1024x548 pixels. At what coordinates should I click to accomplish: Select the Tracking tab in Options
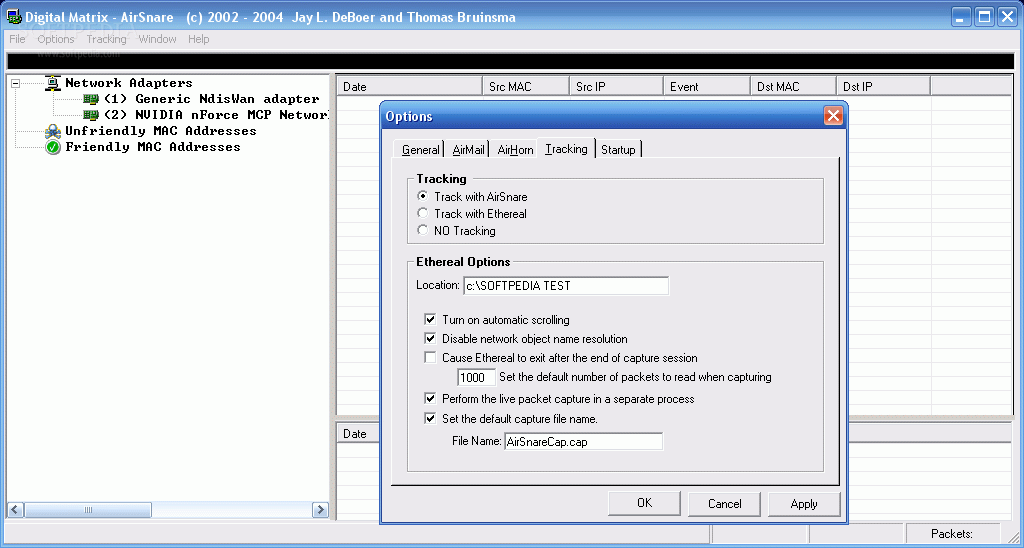coord(566,148)
